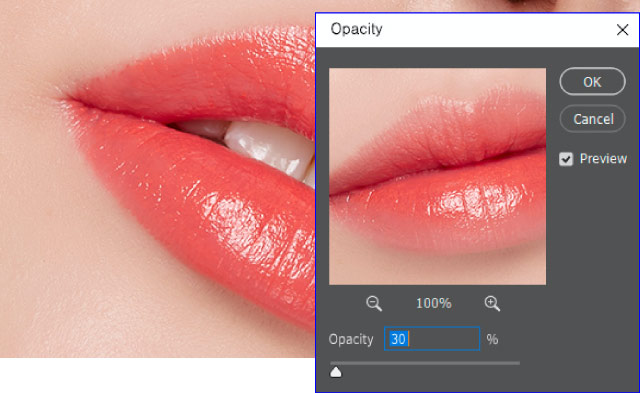Click the right end of the Opacity slider track
The image size is (640, 393).
tap(518, 362)
